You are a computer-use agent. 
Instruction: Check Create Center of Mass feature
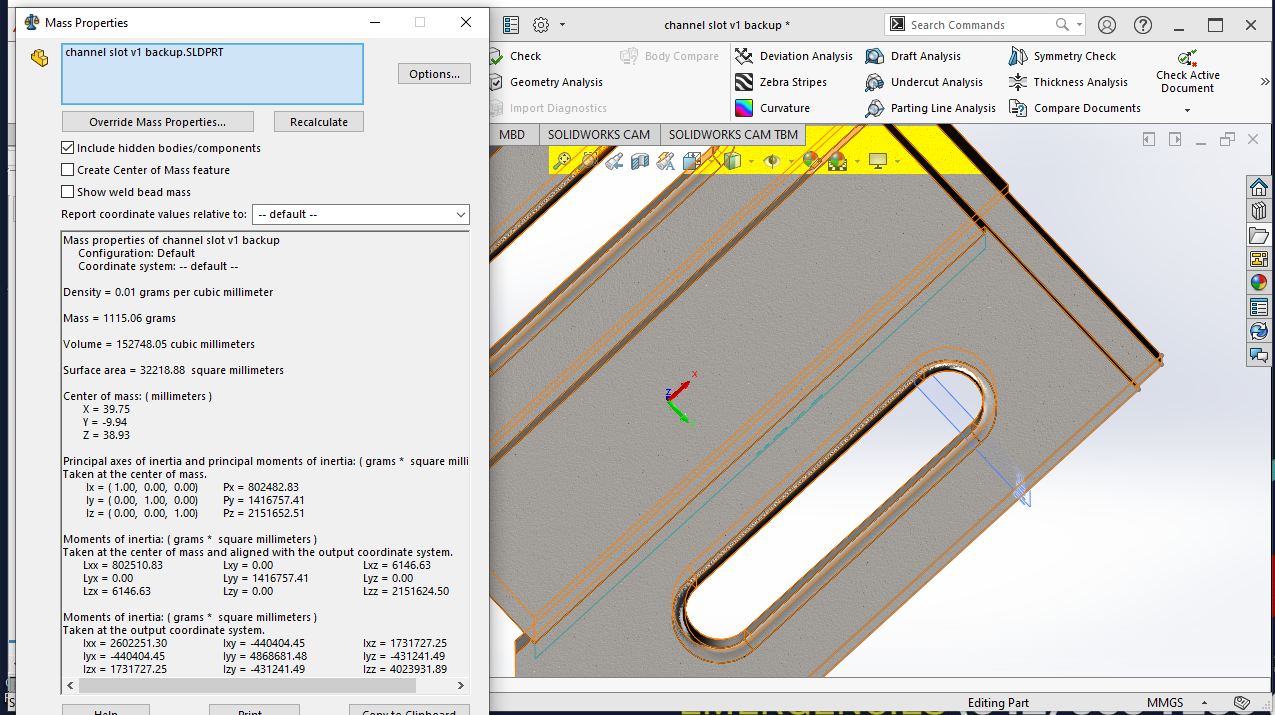(68, 170)
